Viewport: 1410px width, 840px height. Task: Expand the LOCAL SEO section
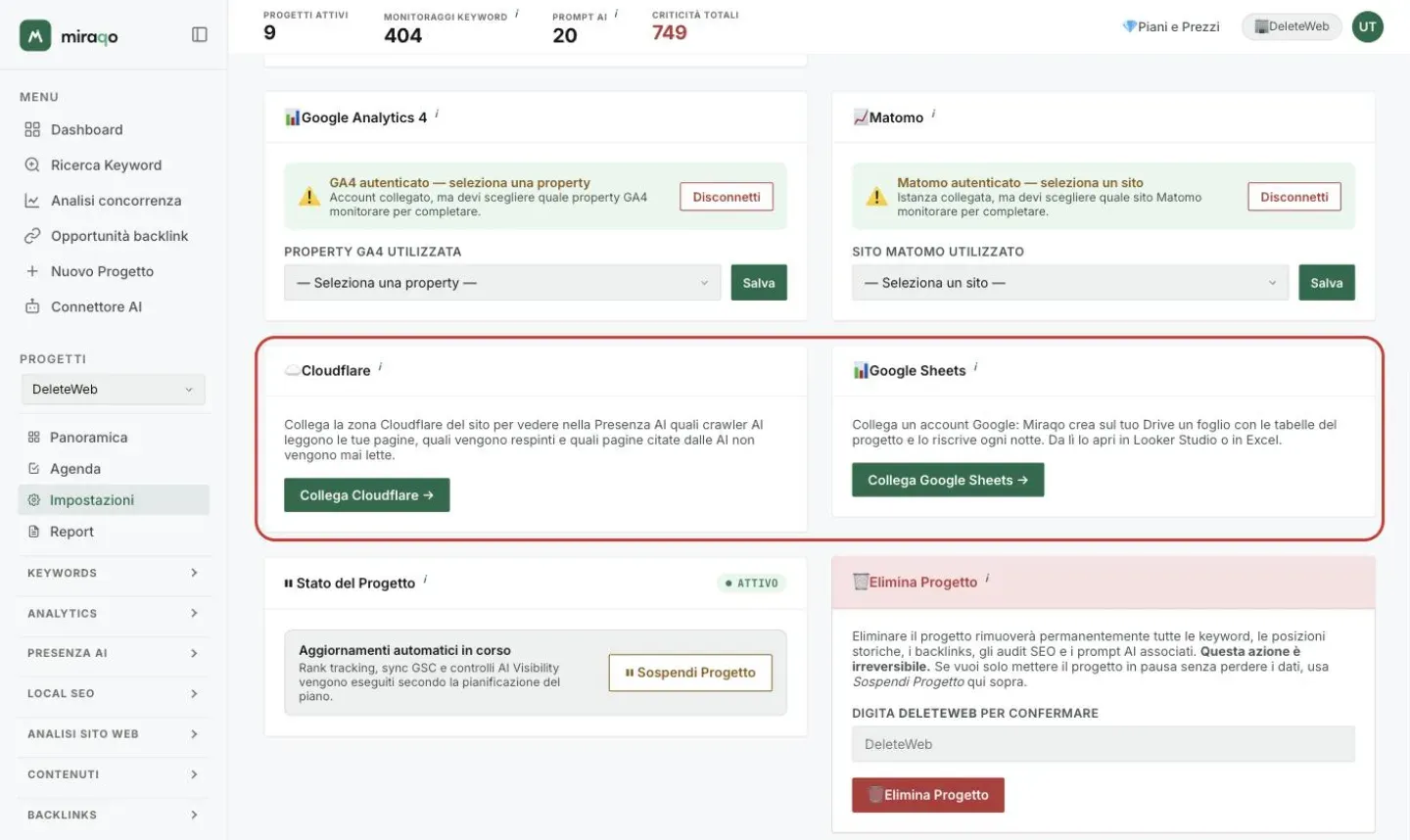tap(114, 693)
